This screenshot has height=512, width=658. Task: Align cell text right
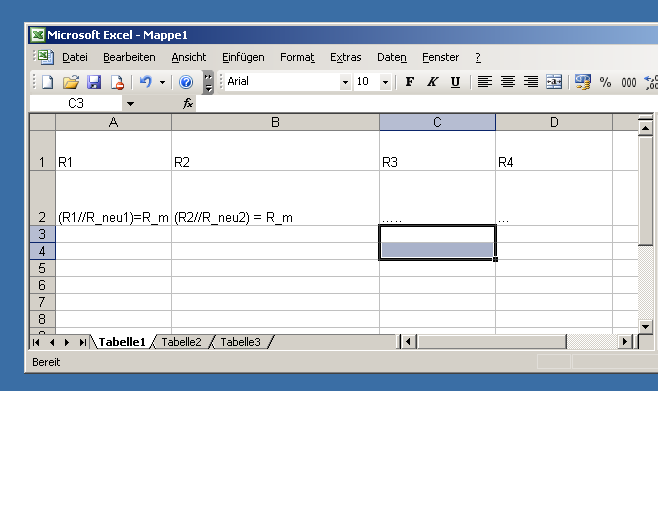(x=531, y=82)
